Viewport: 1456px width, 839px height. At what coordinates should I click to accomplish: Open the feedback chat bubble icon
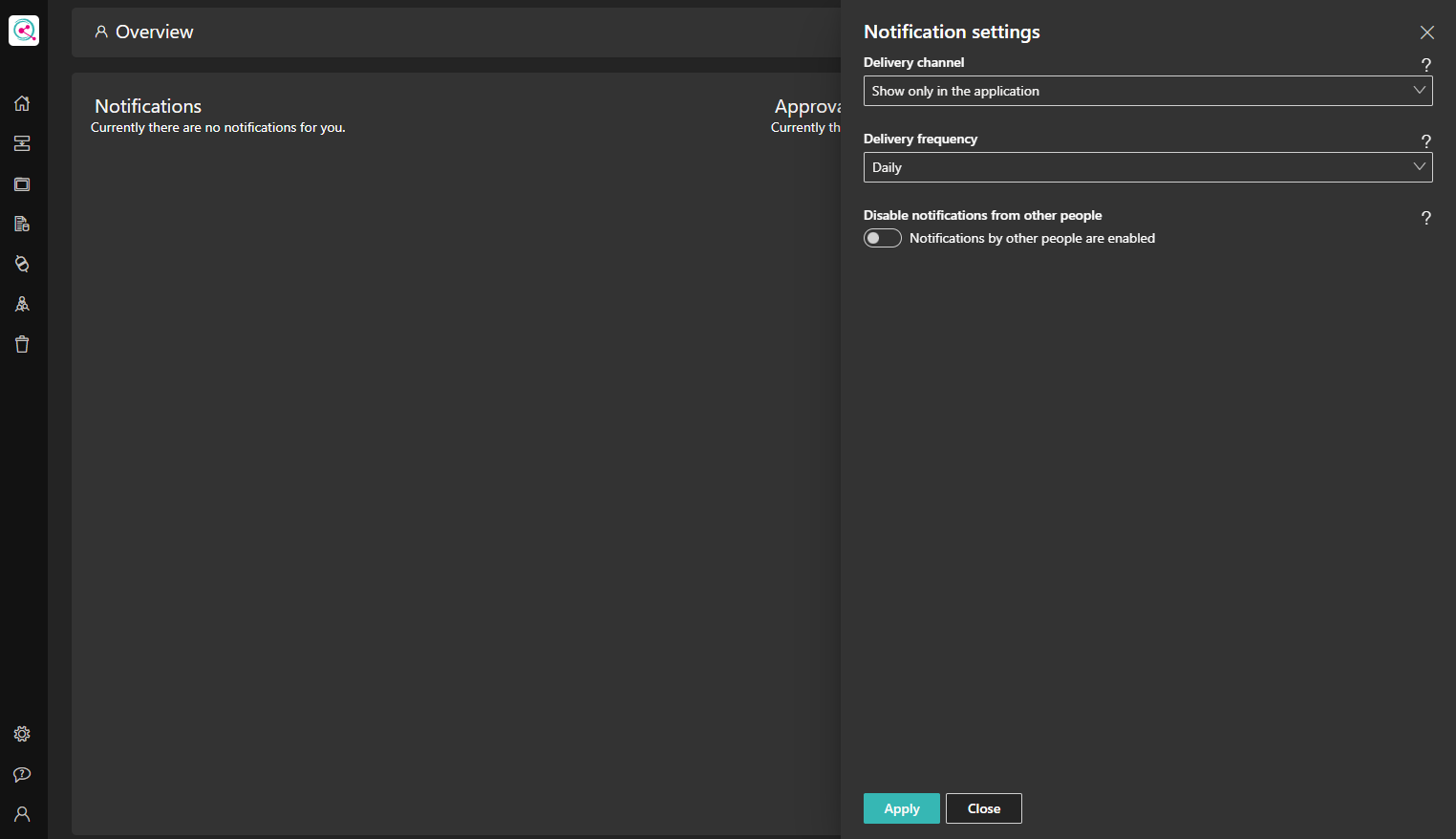tap(22, 774)
